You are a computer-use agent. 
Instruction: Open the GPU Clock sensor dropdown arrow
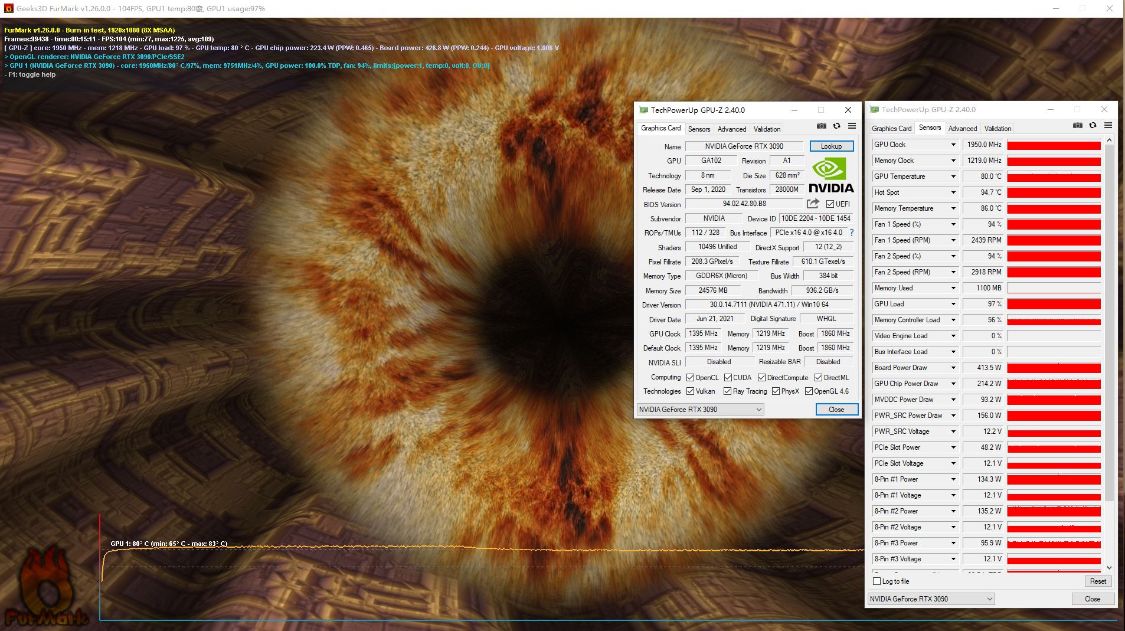(954, 145)
